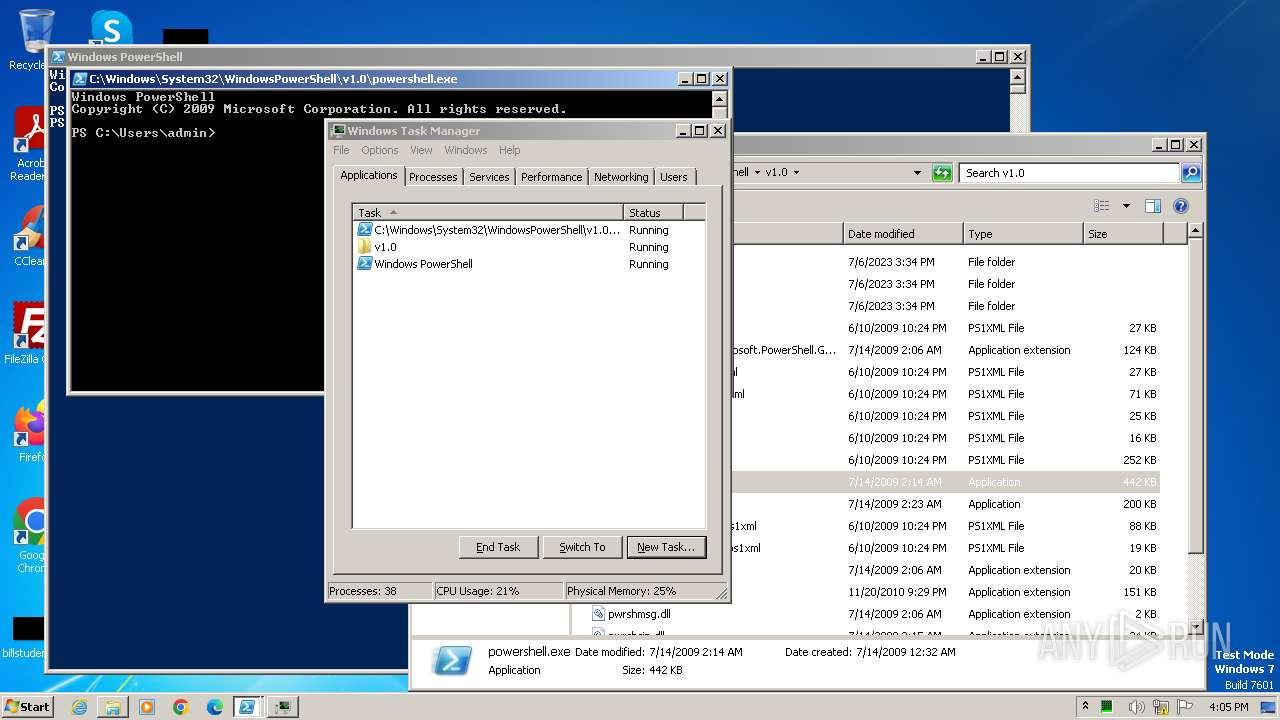Open the Users tab
The height and width of the screenshot is (720, 1280).
point(674,177)
